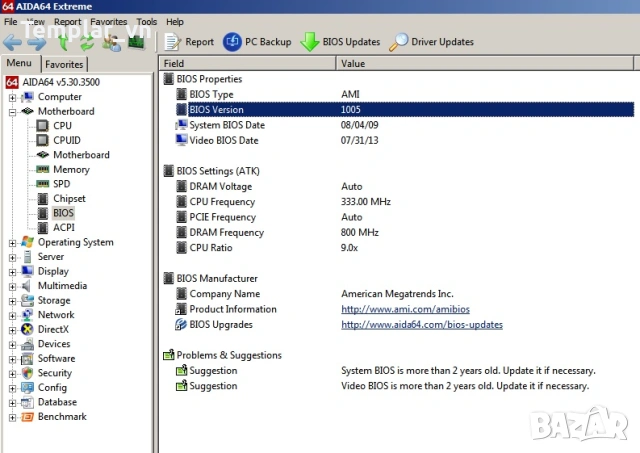The width and height of the screenshot is (640, 453).
Task: Open the Report menu
Action: pyautogui.click(x=67, y=22)
